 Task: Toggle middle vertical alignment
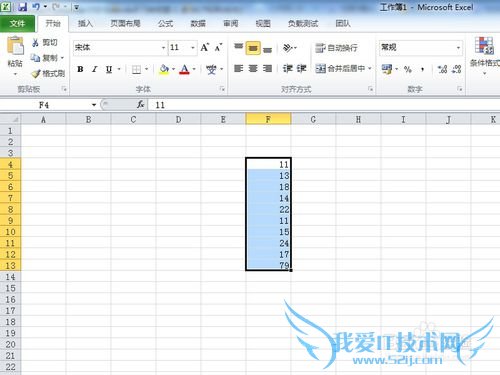point(253,48)
